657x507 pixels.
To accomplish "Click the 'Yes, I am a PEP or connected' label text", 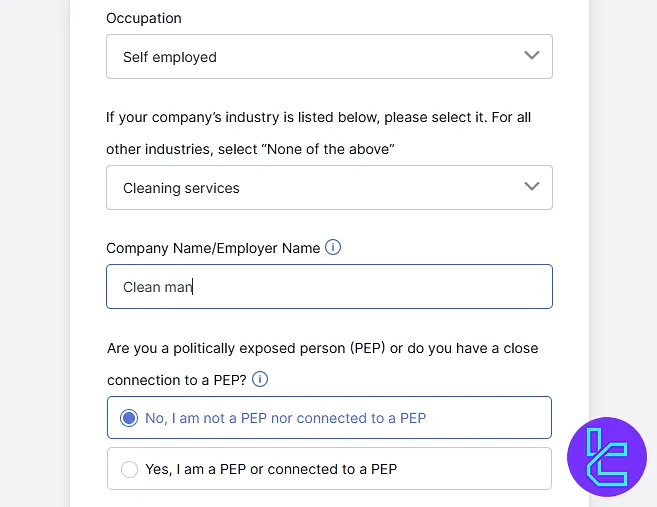I will coord(271,469).
